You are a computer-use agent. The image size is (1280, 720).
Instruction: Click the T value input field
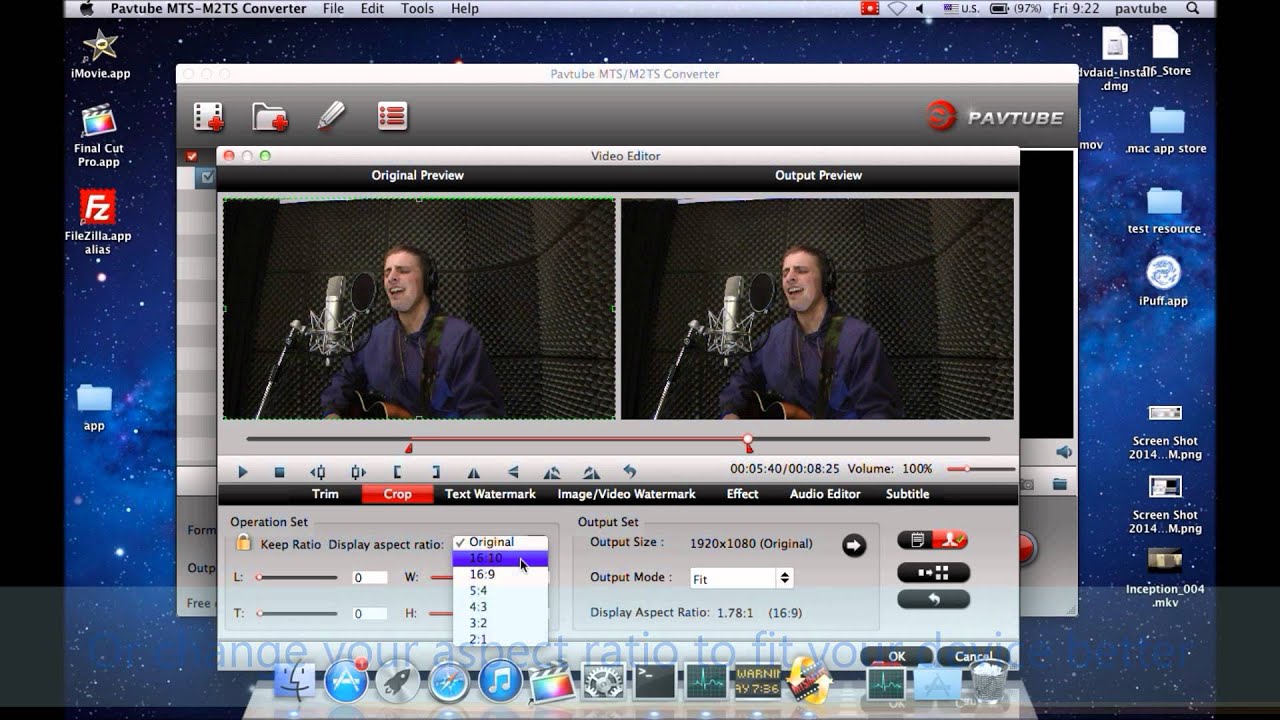369,614
